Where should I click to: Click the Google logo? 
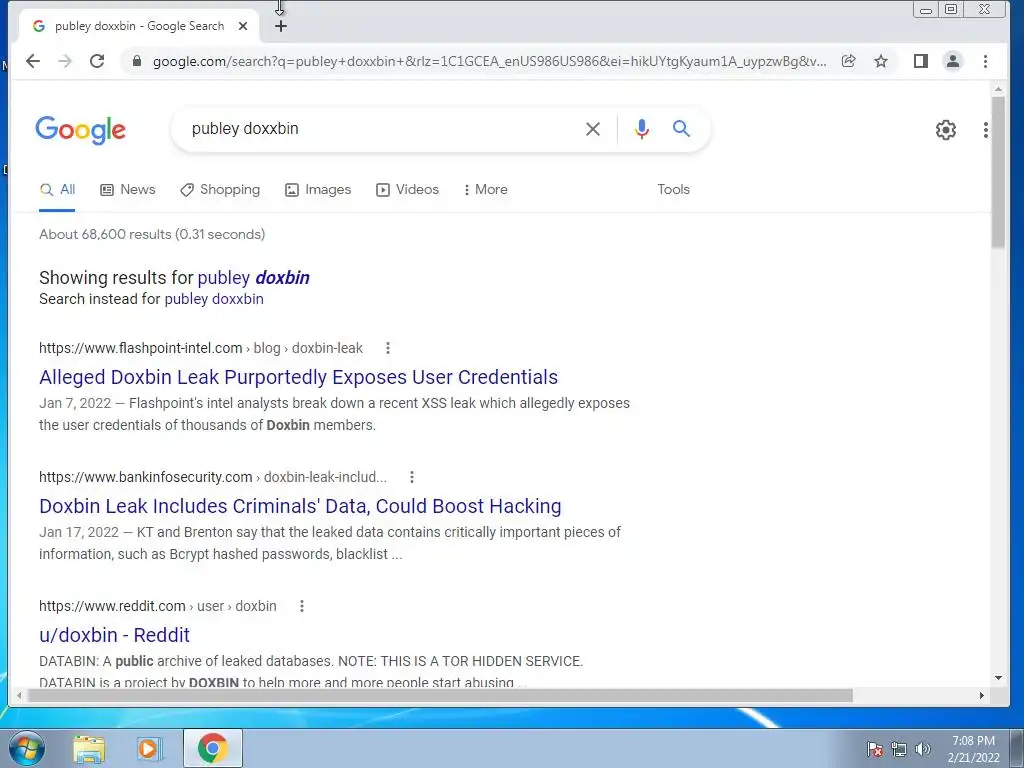click(x=80, y=130)
